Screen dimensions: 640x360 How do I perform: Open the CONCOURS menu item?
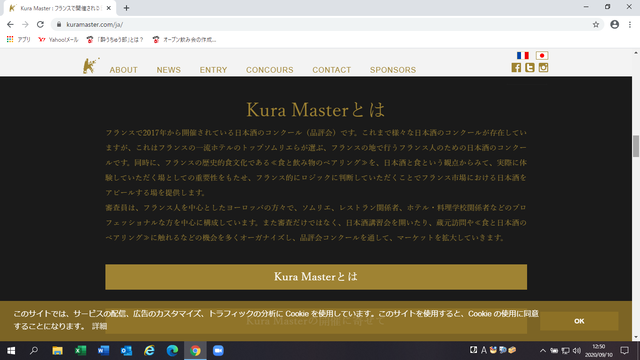270,70
